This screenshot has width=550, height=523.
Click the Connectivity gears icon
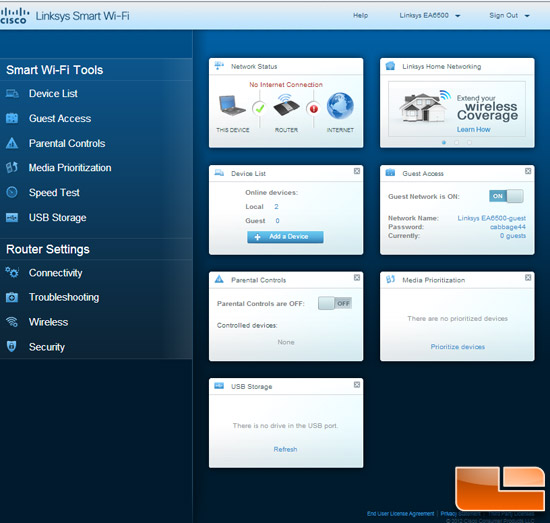point(12,272)
